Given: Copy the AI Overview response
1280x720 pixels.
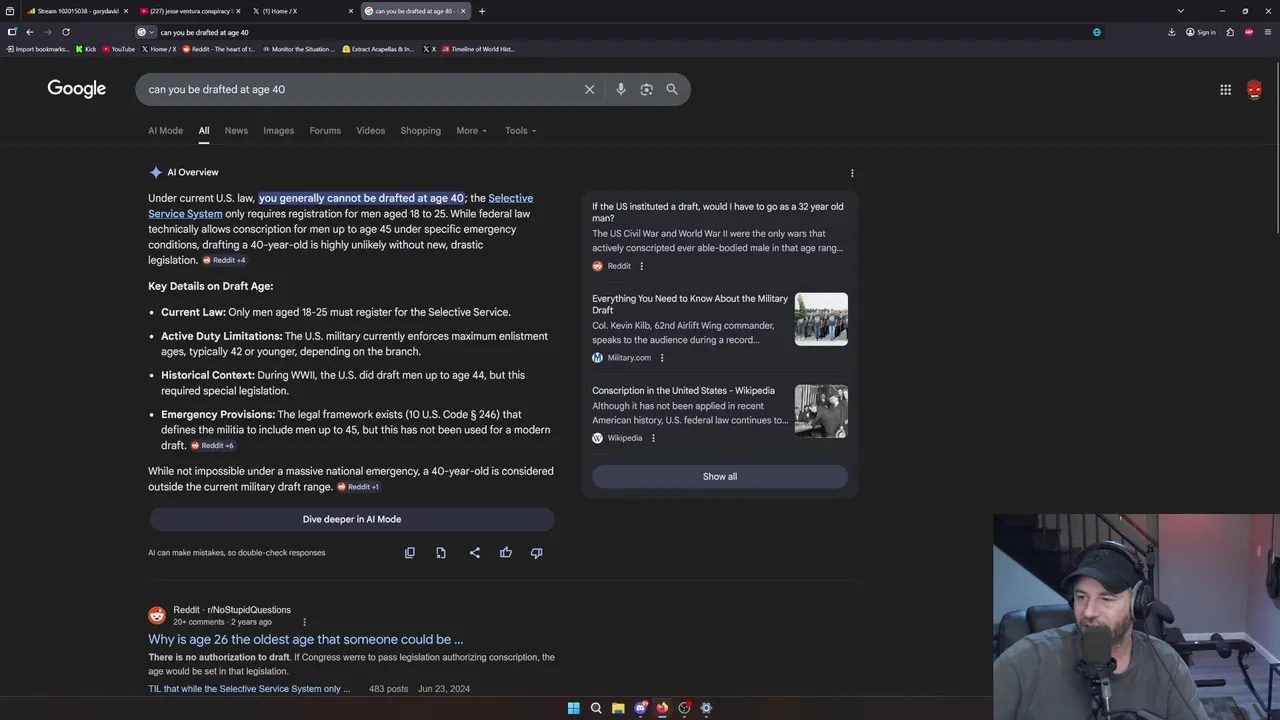Looking at the screenshot, I should point(409,552).
